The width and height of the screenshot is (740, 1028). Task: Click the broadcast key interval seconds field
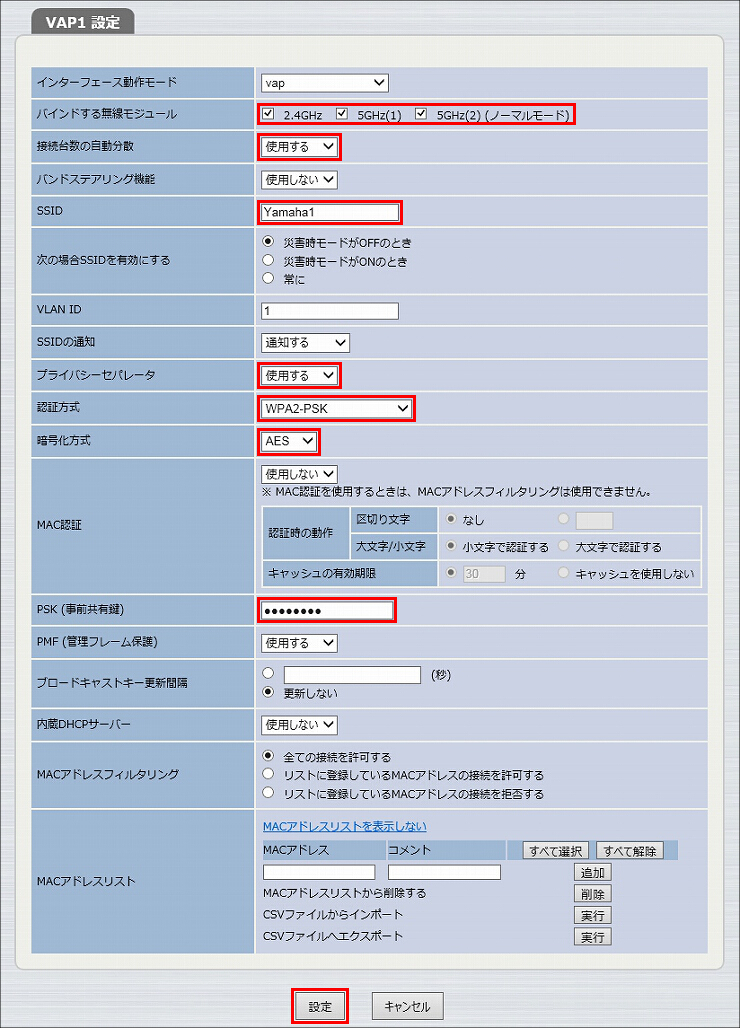click(x=352, y=675)
